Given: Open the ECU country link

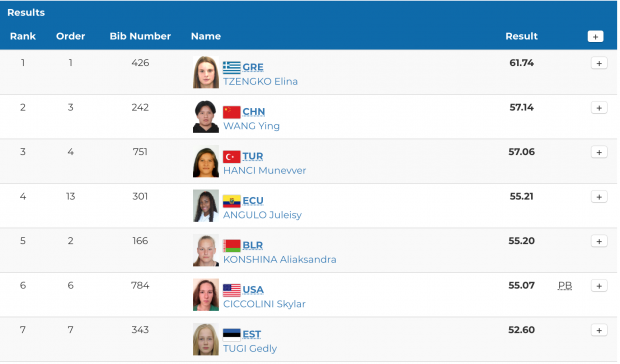Looking at the screenshot, I should (253, 201).
